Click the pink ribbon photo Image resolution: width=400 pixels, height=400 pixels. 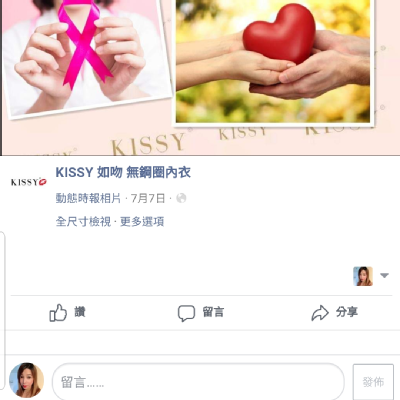tap(85, 57)
